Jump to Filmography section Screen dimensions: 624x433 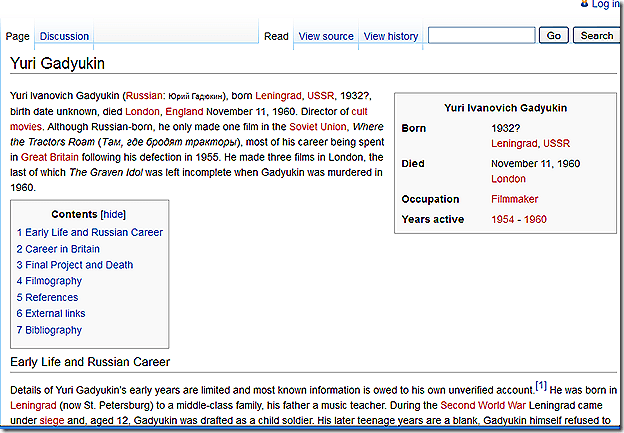click(x=49, y=281)
